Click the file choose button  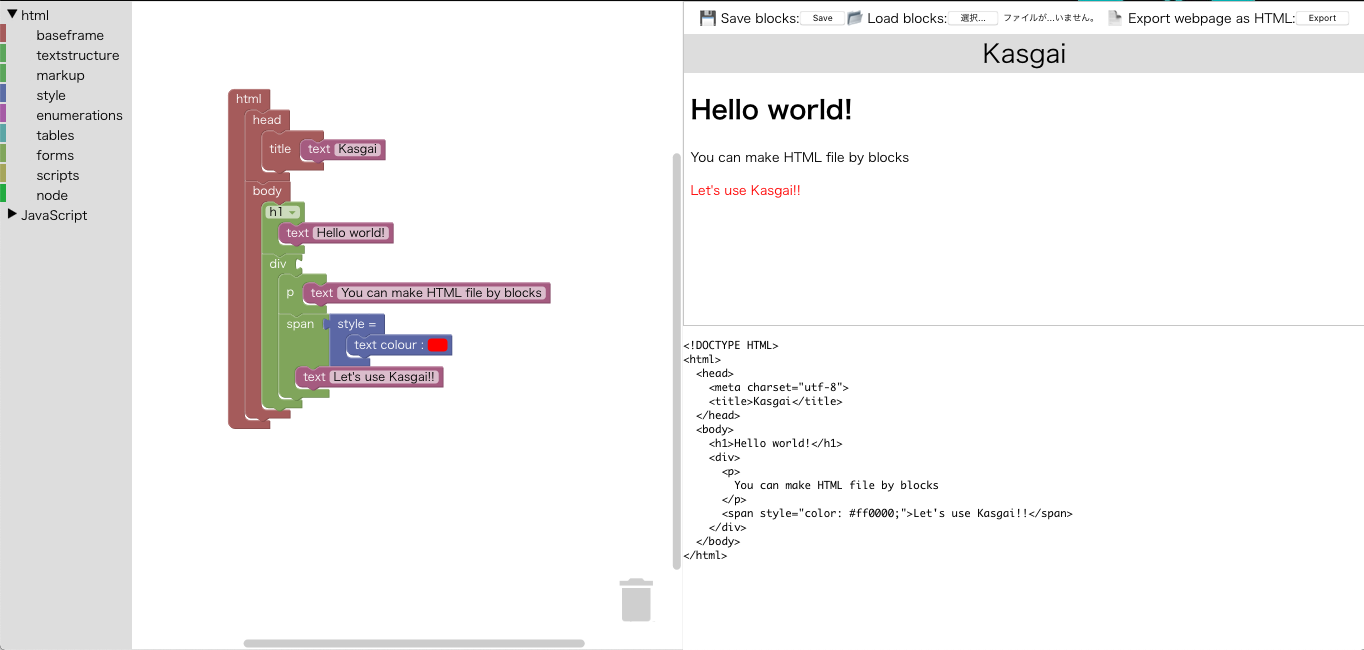(973, 18)
